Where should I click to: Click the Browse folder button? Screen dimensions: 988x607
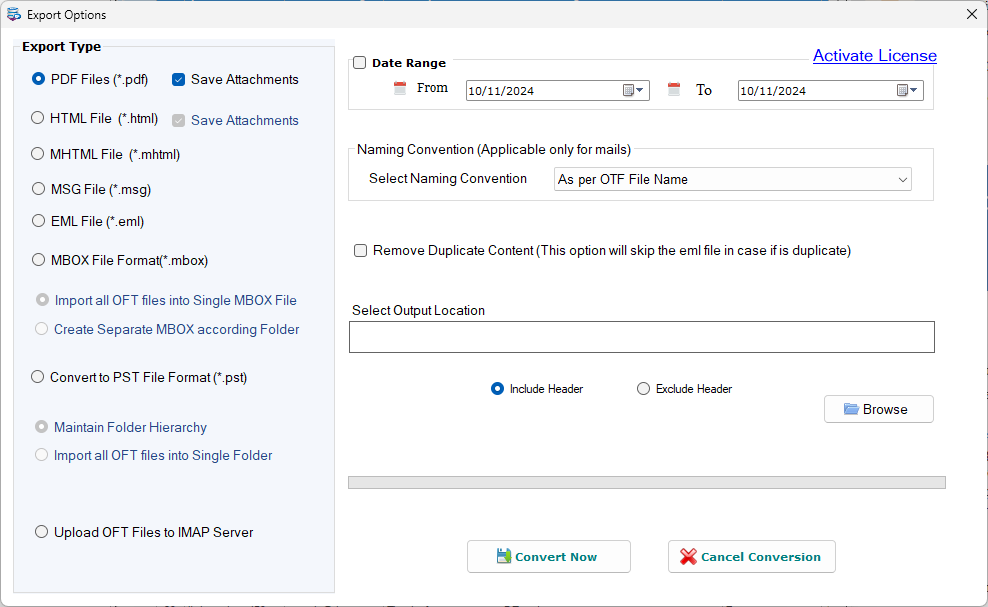(878, 409)
